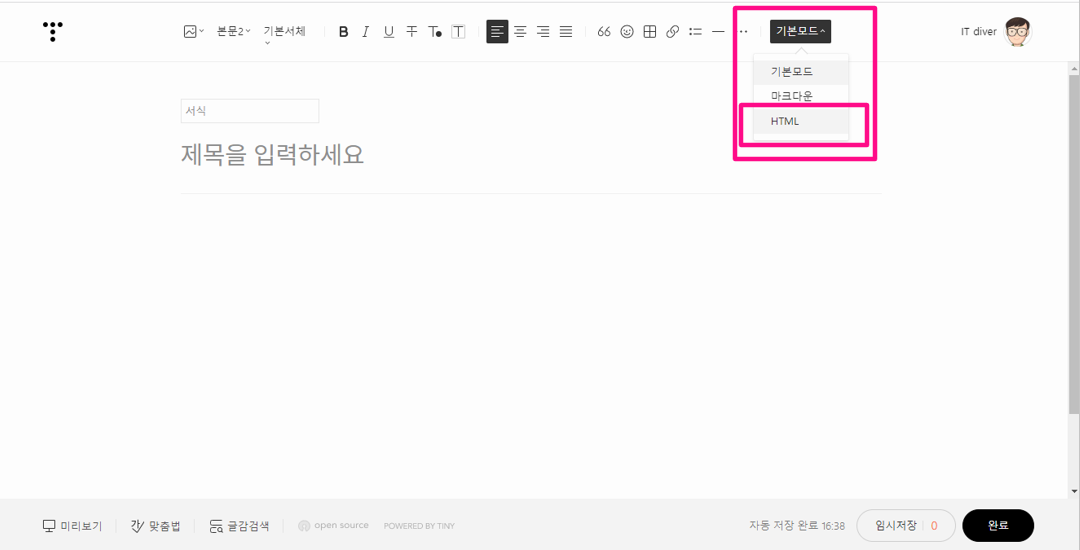Open the more options ellipsis menu
1080x550 pixels.
coord(743,32)
